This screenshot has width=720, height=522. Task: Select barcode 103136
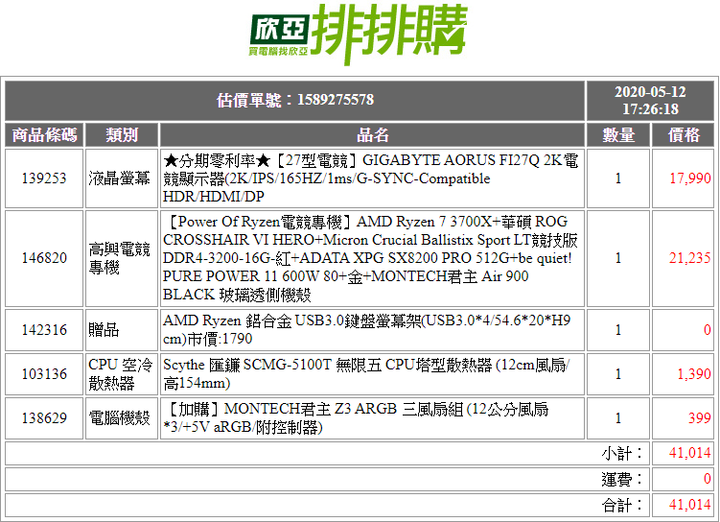click(x=45, y=374)
